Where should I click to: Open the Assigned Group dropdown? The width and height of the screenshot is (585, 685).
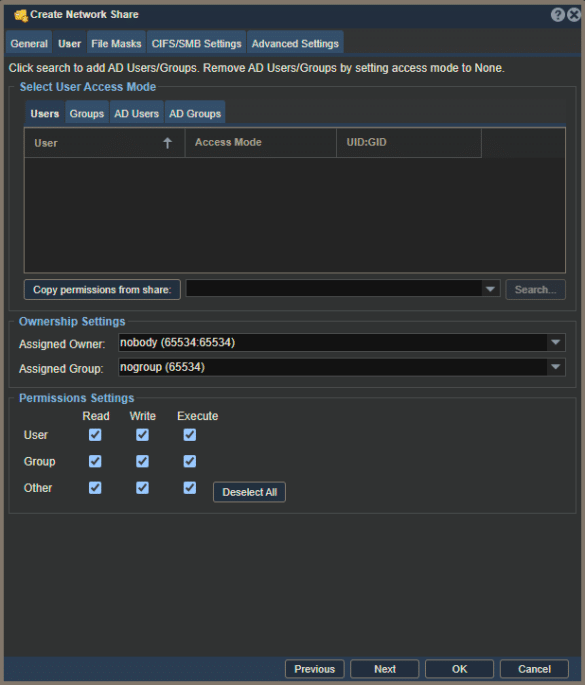coord(556,367)
